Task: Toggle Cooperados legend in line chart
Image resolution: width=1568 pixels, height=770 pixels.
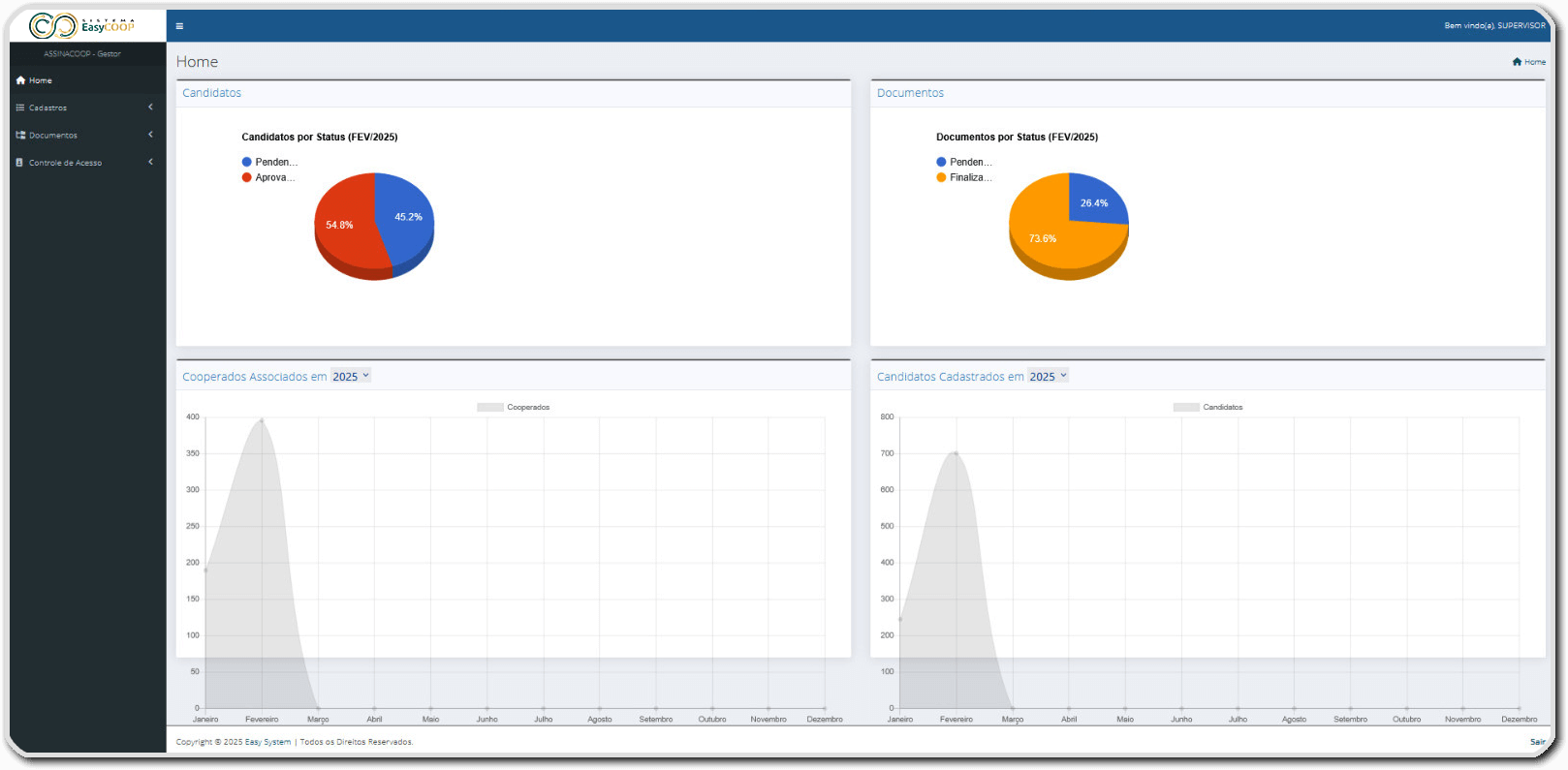Action: click(x=513, y=408)
